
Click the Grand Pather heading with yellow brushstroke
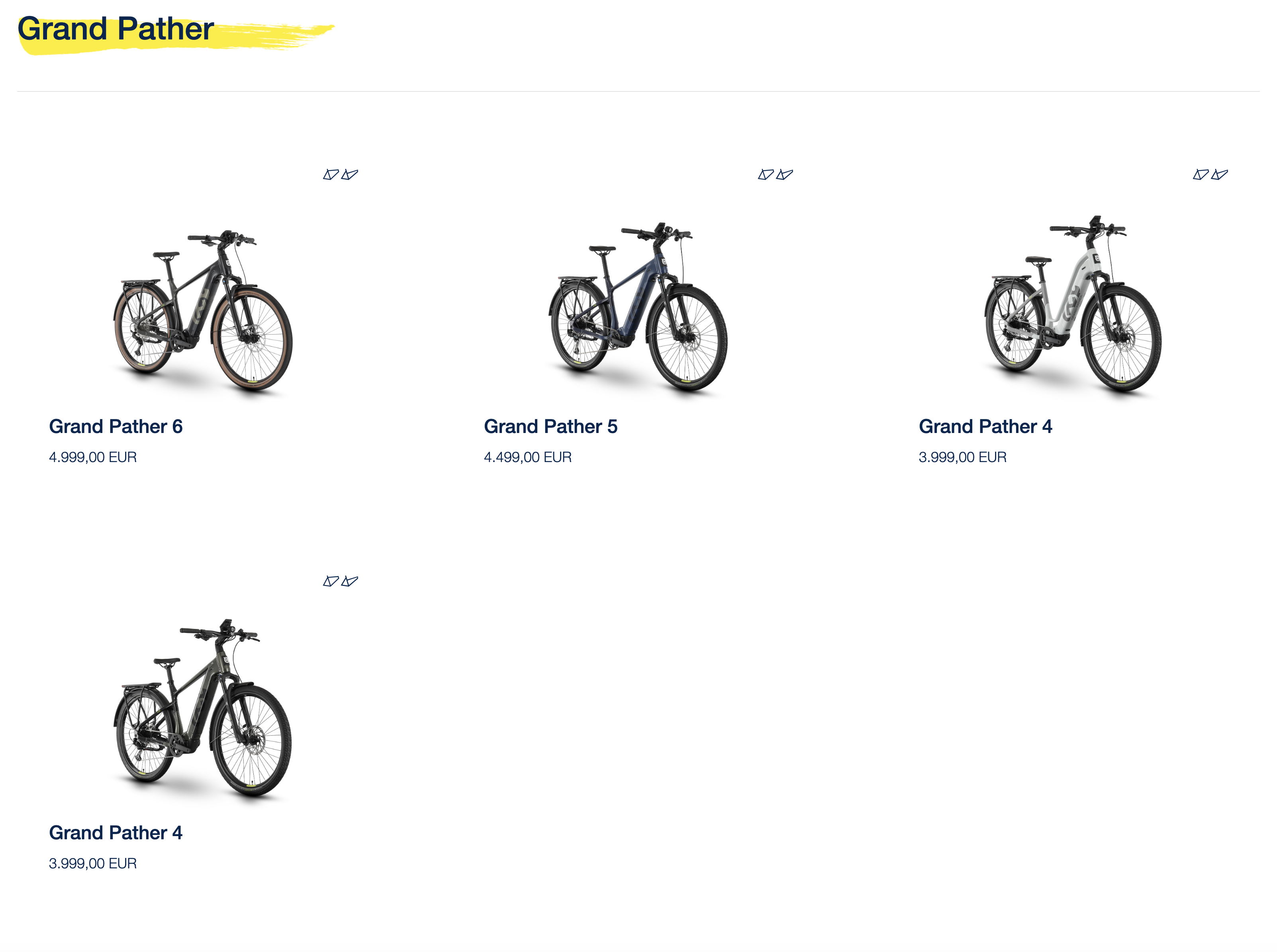pyautogui.click(x=116, y=29)
